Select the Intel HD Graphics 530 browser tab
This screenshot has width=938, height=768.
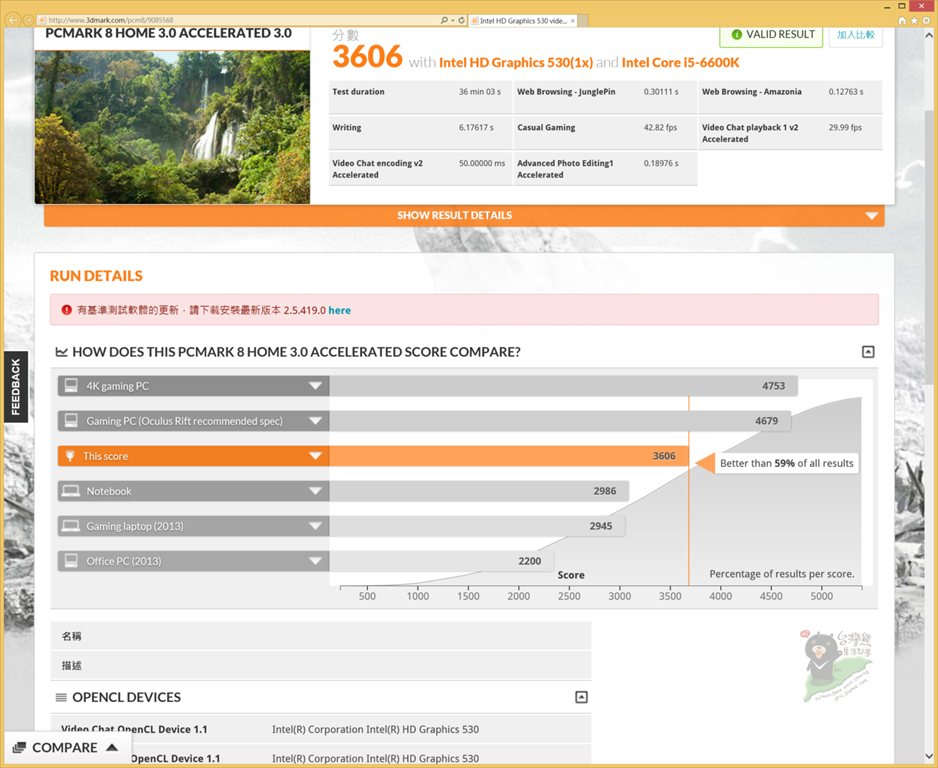coord(522,20)
